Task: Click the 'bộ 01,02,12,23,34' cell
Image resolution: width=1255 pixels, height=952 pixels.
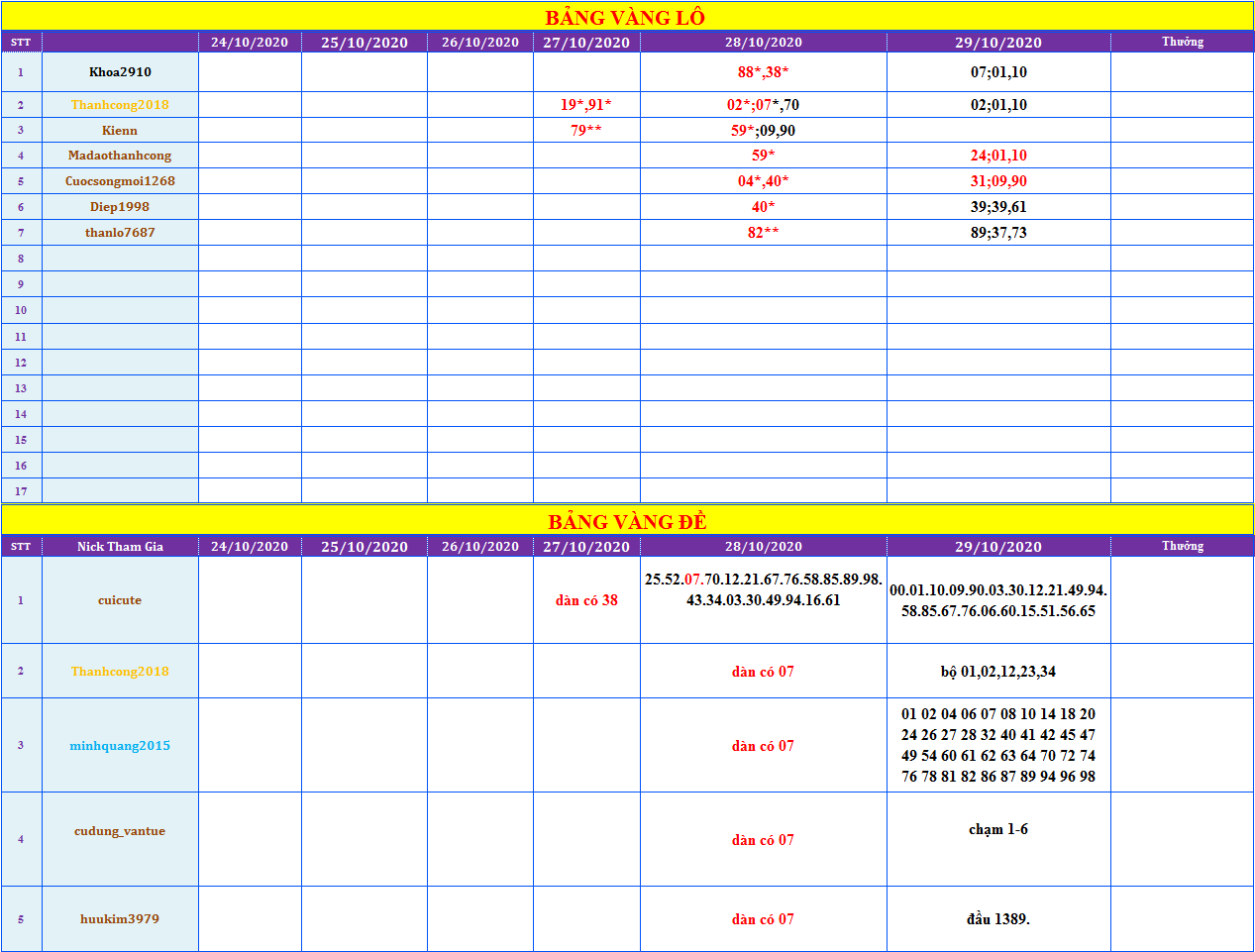Action: tap(998, 672)
